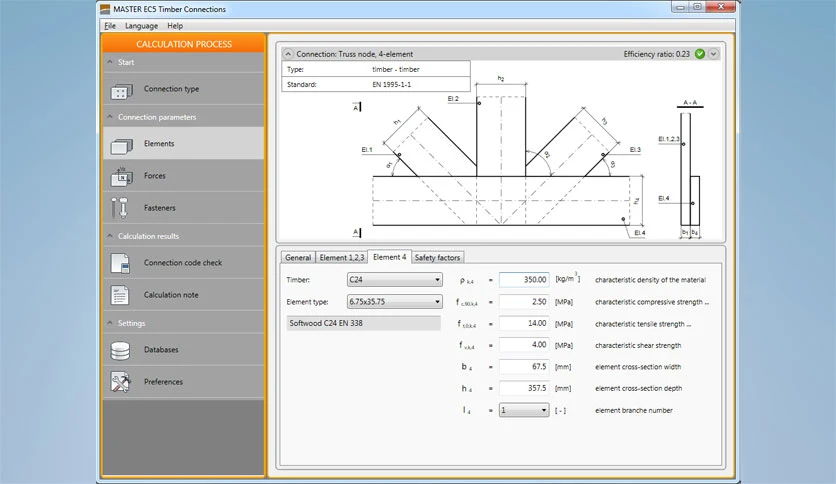Open Calculation note

point(183,295)
